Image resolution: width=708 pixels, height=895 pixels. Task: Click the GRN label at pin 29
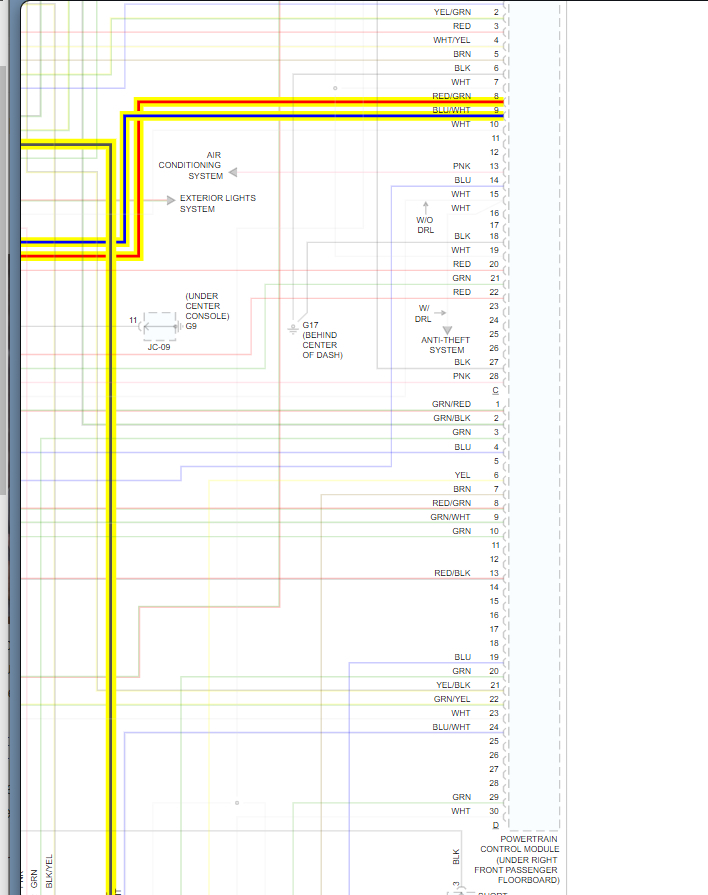pos(461,797)
